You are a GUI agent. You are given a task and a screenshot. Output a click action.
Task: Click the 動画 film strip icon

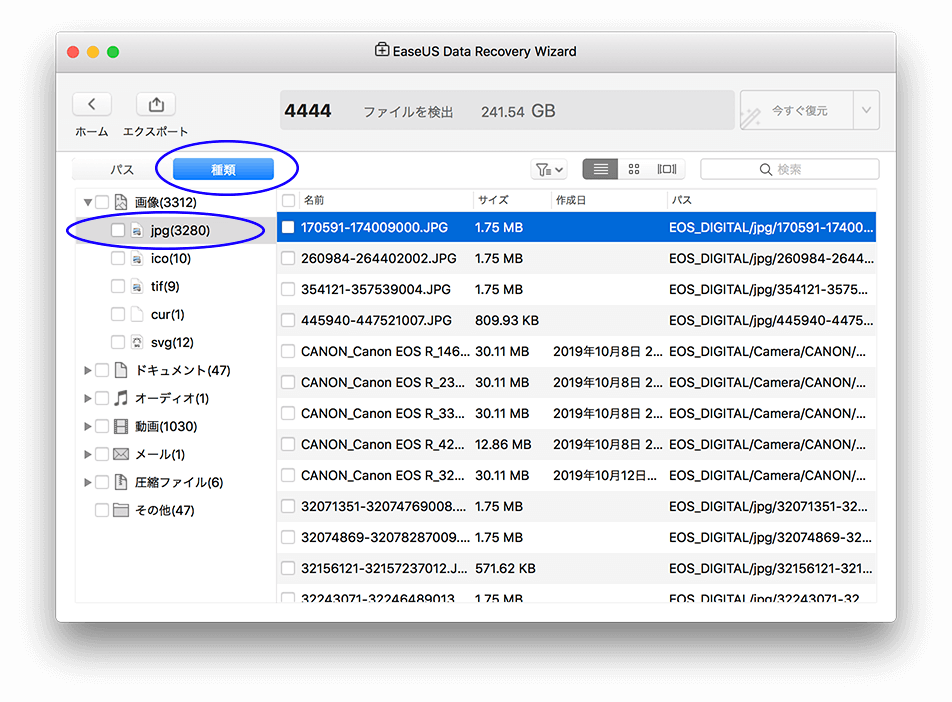click(121, 426)
